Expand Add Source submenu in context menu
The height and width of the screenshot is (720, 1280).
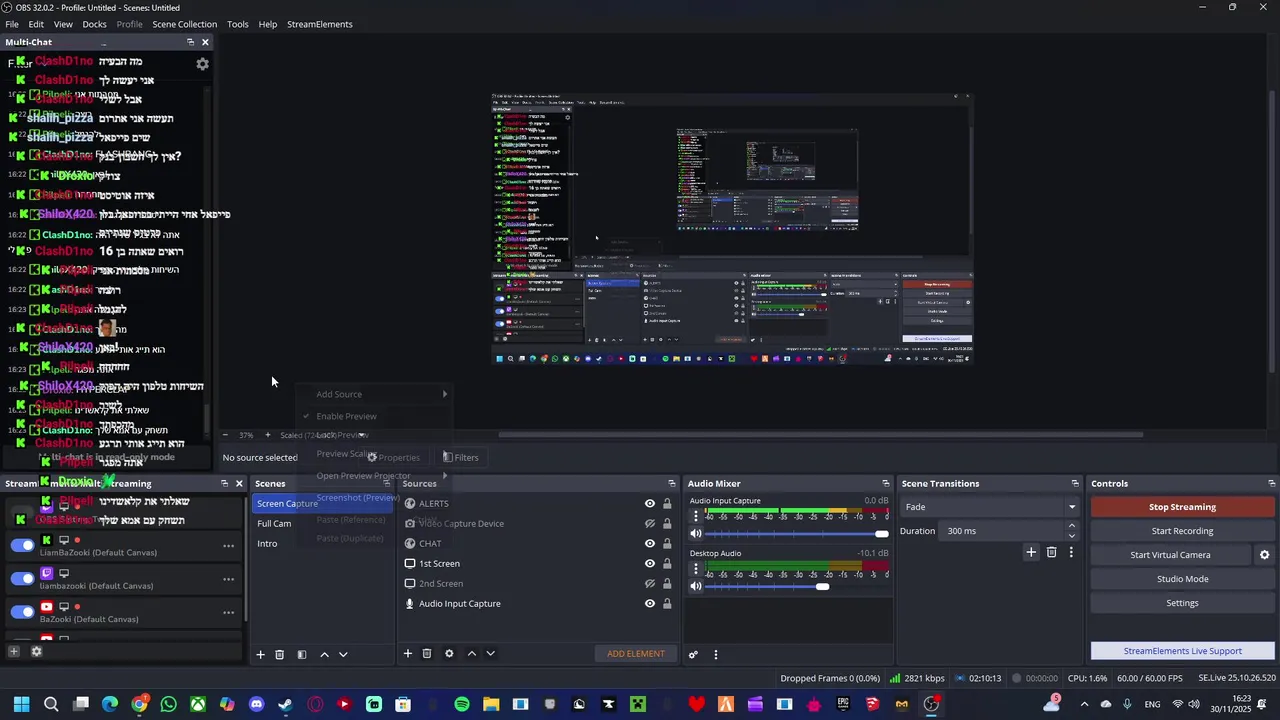coord(376,394)
